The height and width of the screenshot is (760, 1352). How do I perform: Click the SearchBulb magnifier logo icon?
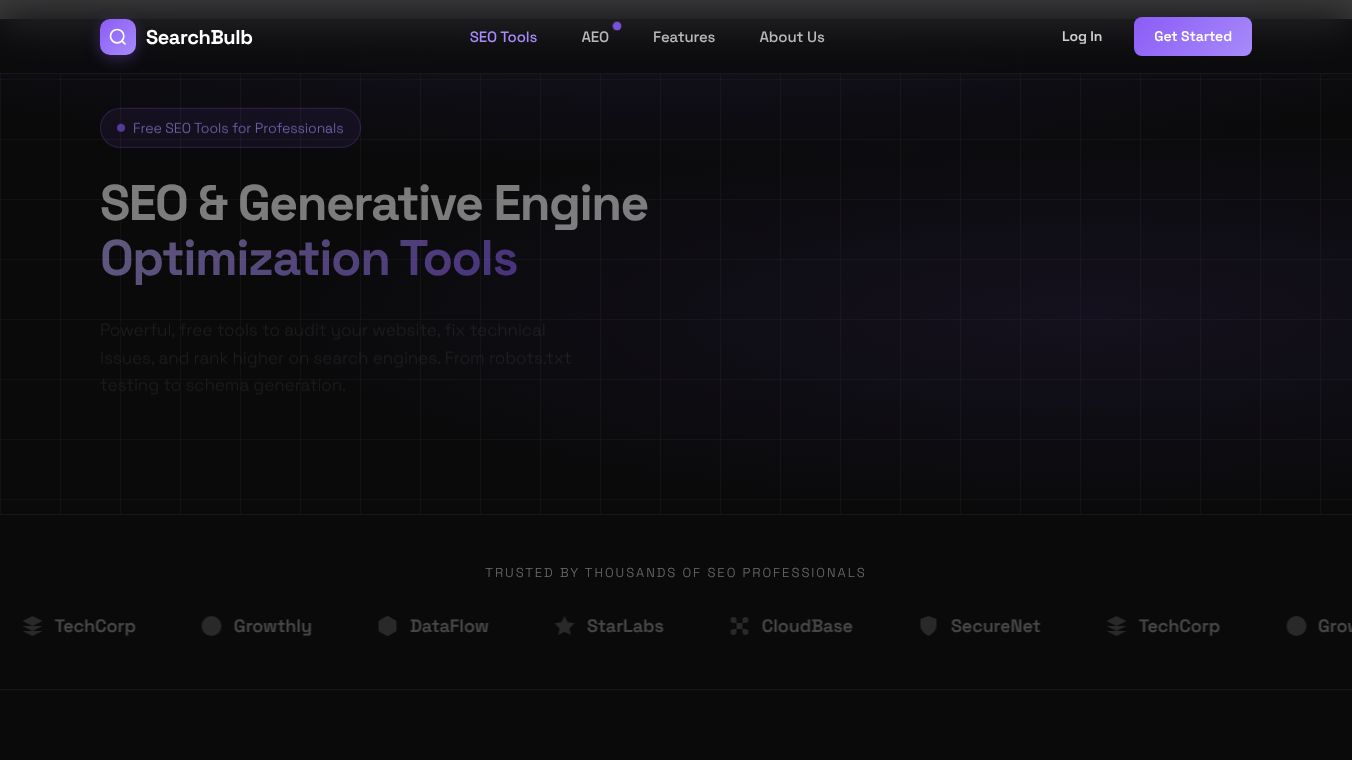118,37
